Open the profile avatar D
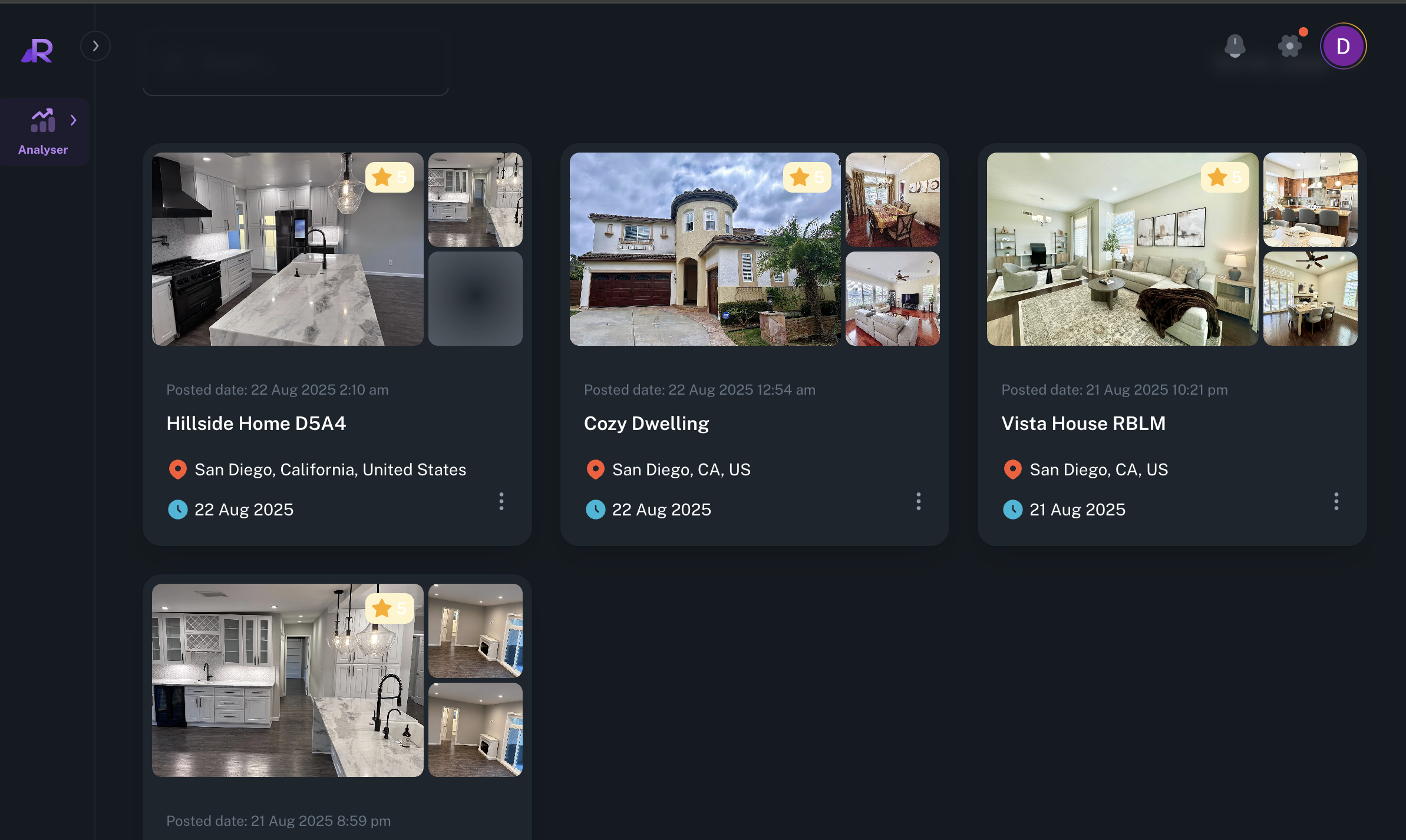 click(x=1343, y=46)
